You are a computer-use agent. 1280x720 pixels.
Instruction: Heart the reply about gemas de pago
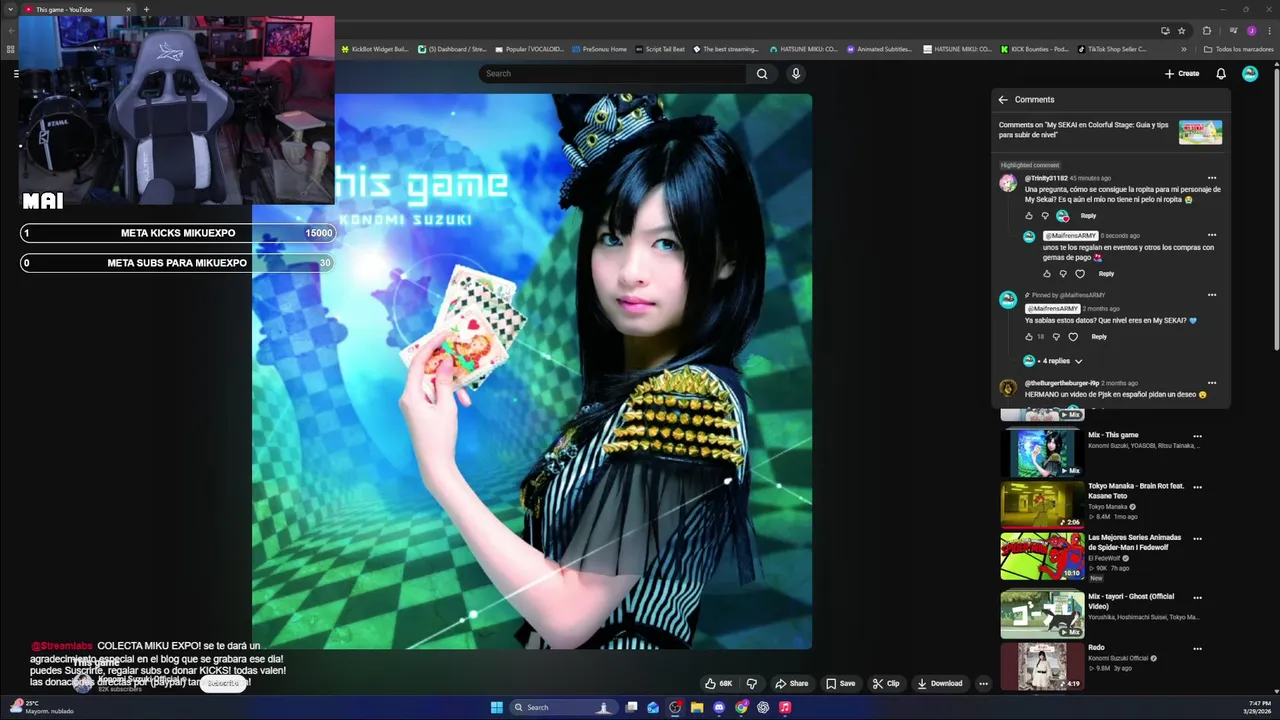(1080, 274)
